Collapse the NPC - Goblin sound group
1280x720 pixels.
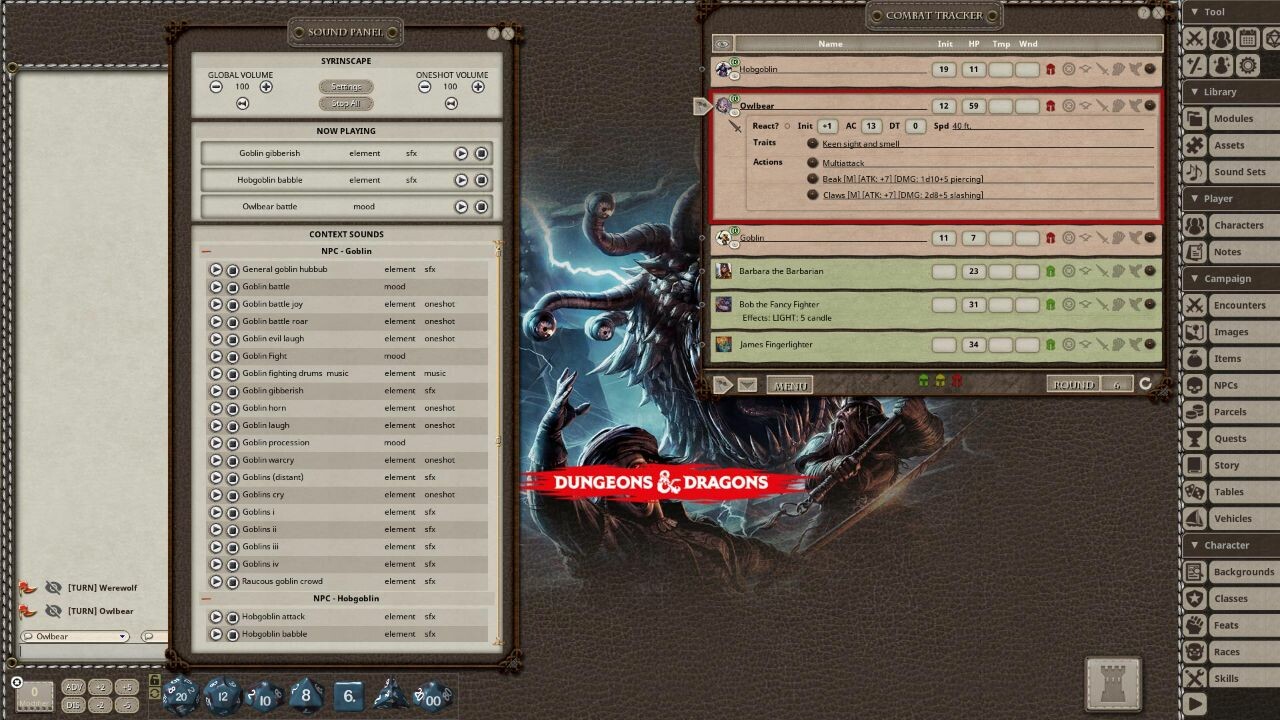coord(206,252)
